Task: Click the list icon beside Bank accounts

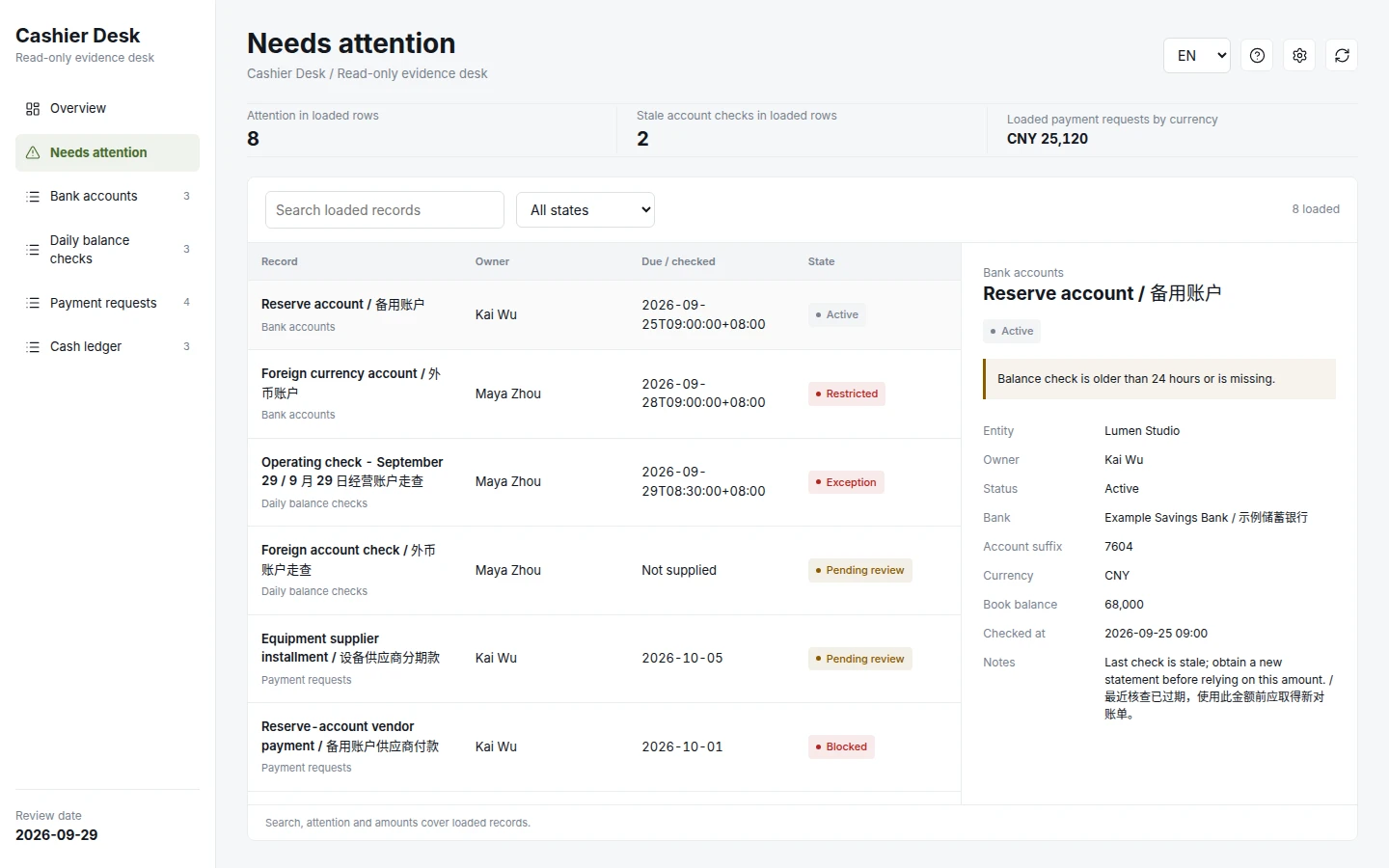Action: [33, 196]
